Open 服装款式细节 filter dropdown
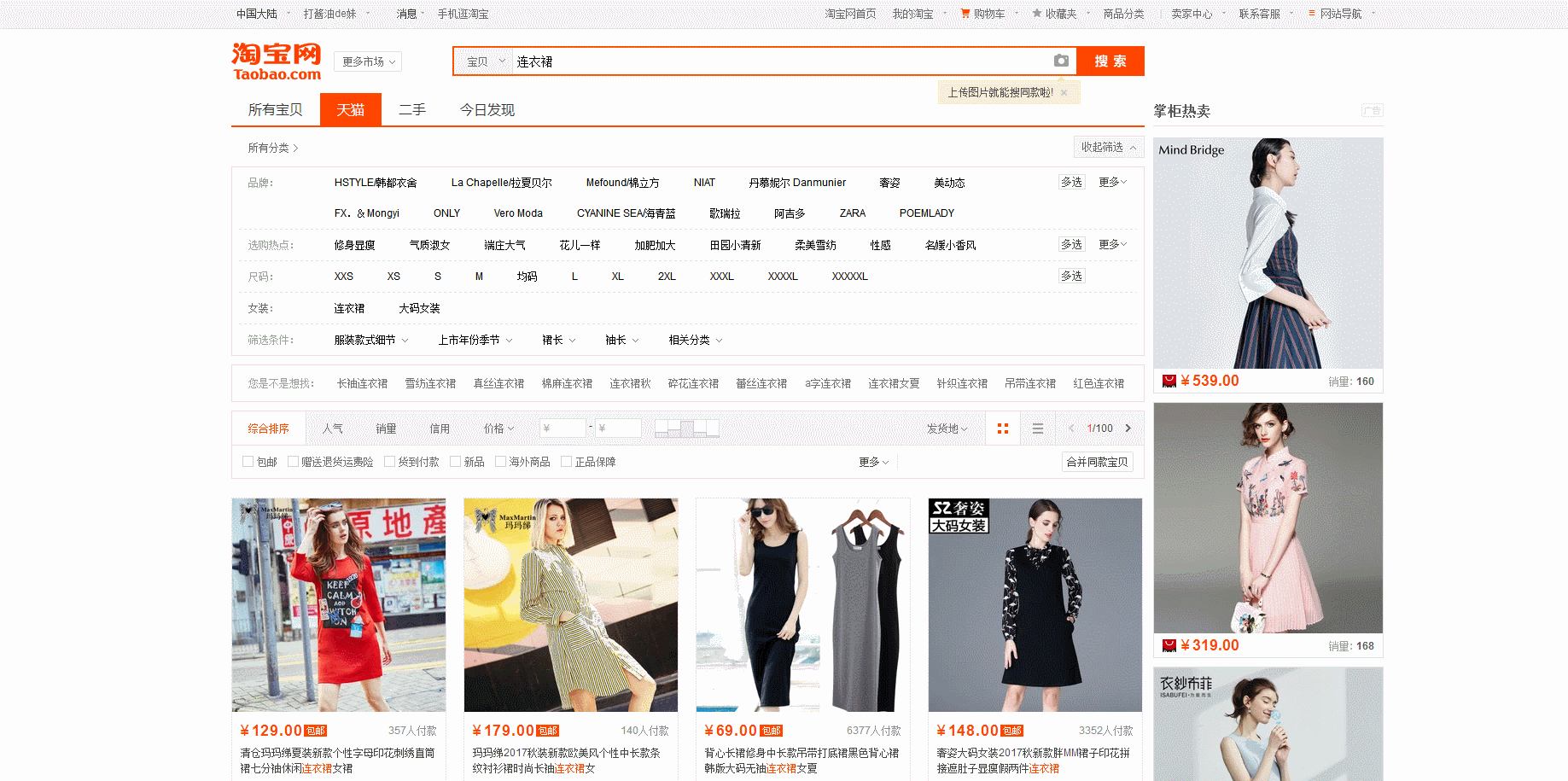 coord(371,340)
